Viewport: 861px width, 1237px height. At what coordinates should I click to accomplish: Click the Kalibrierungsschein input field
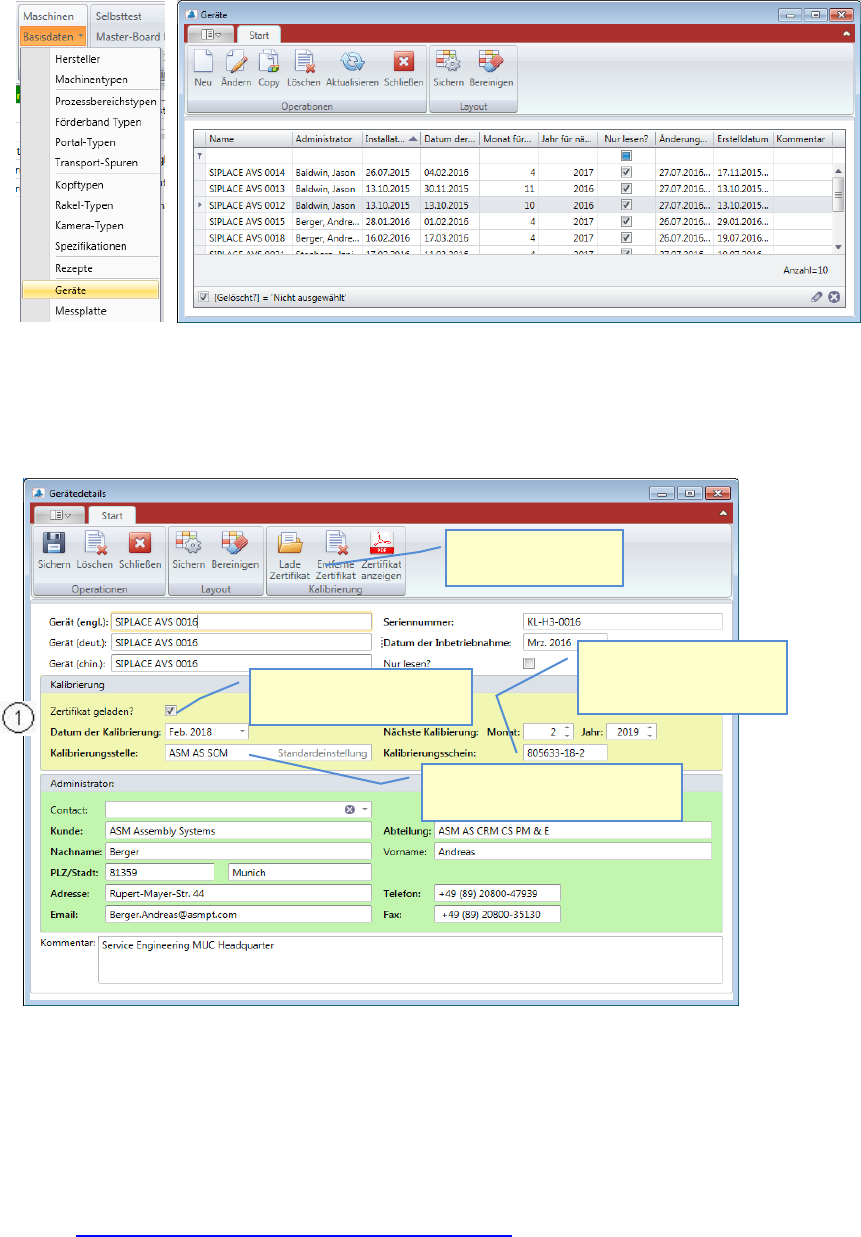pos(562,752)
